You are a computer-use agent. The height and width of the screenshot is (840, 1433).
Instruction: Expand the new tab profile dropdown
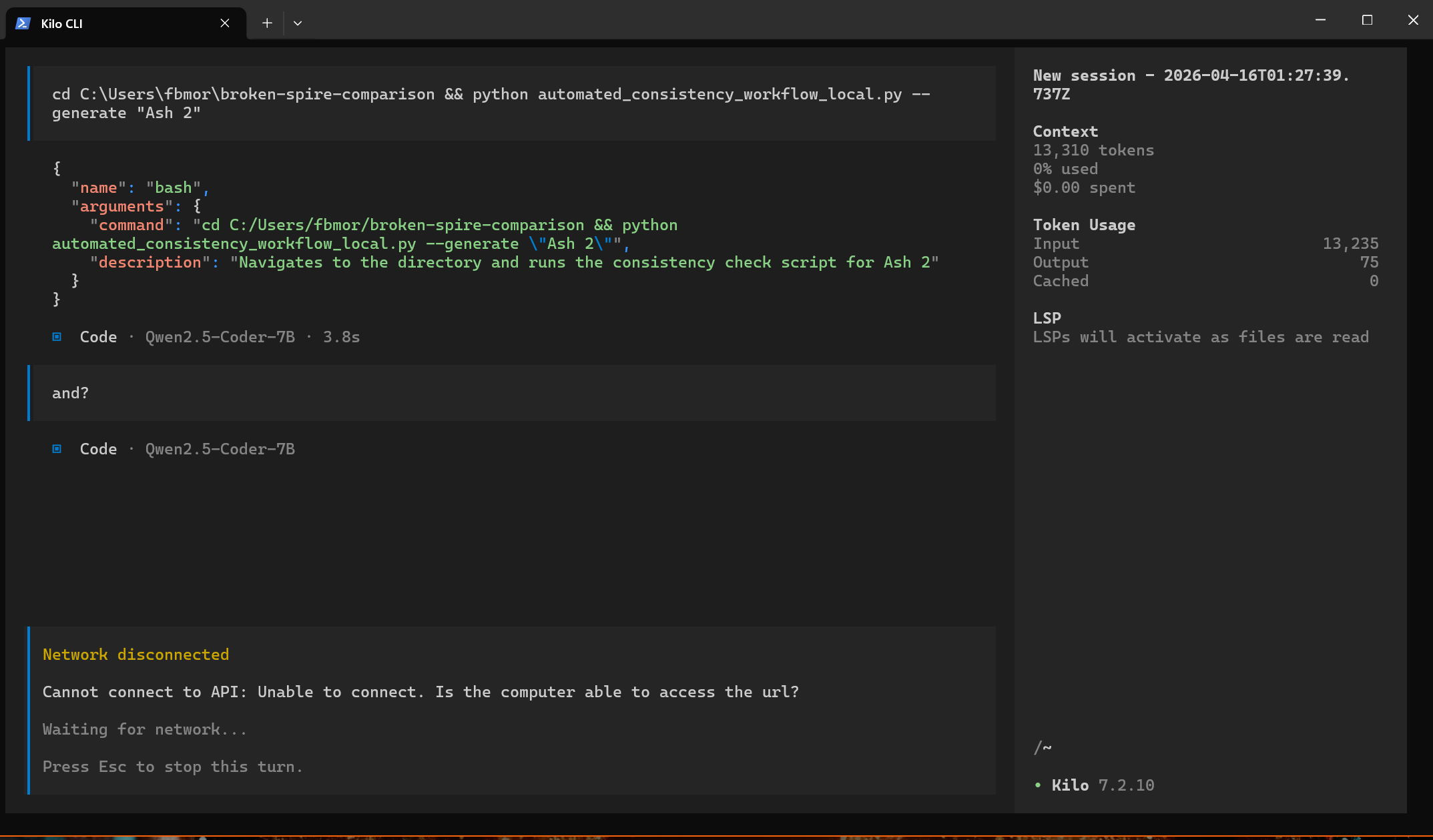(x=298, y=23)
